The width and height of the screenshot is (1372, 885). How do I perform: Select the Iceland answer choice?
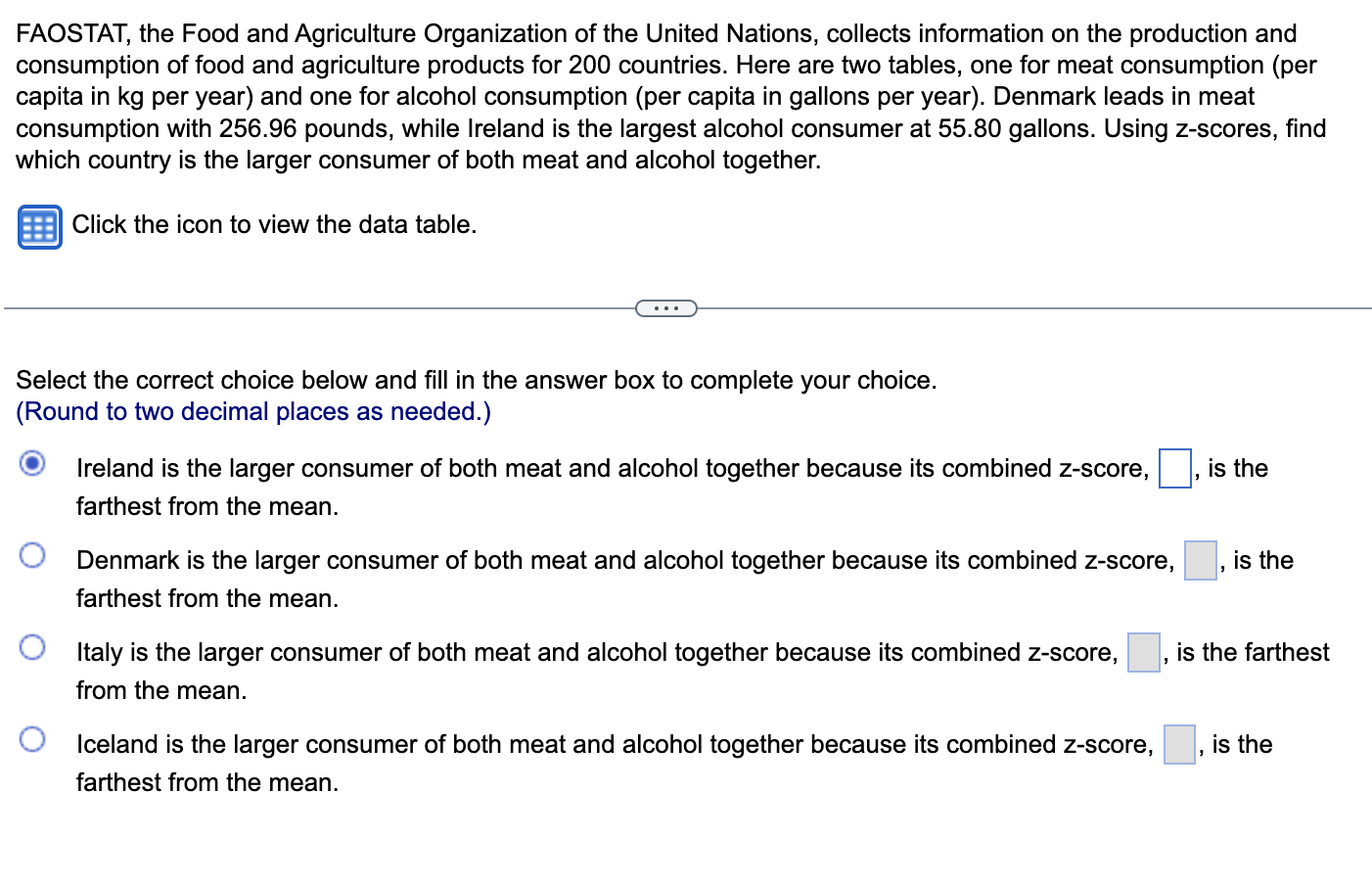click(x=32, y=739)
